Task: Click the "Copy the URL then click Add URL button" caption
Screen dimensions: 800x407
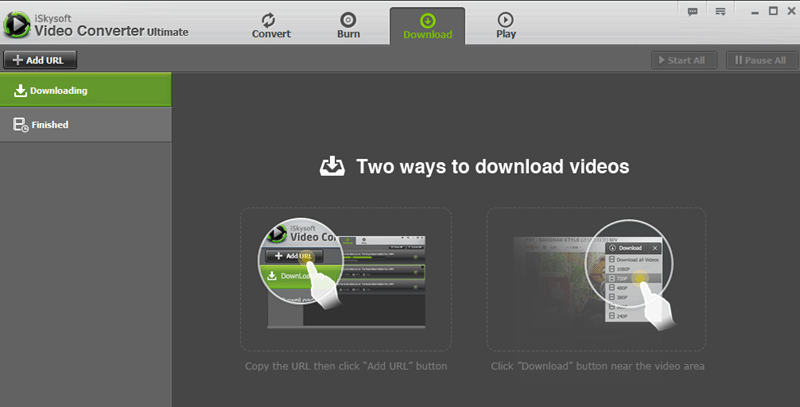Action: coord(346,366)
